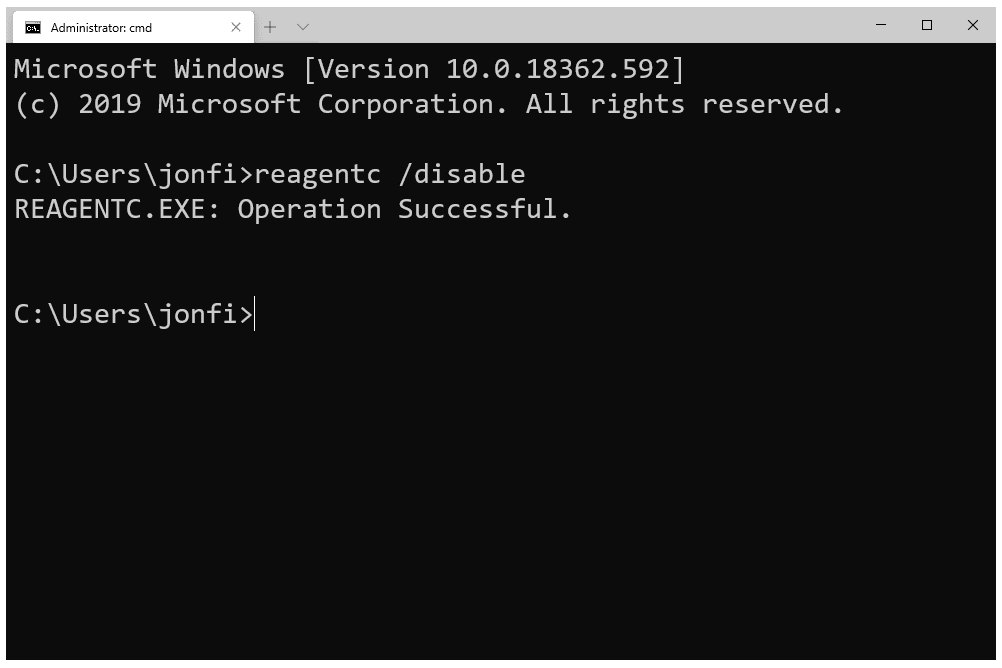Select the Administrator: cmd tab
1002x668 pixels.
110,27
